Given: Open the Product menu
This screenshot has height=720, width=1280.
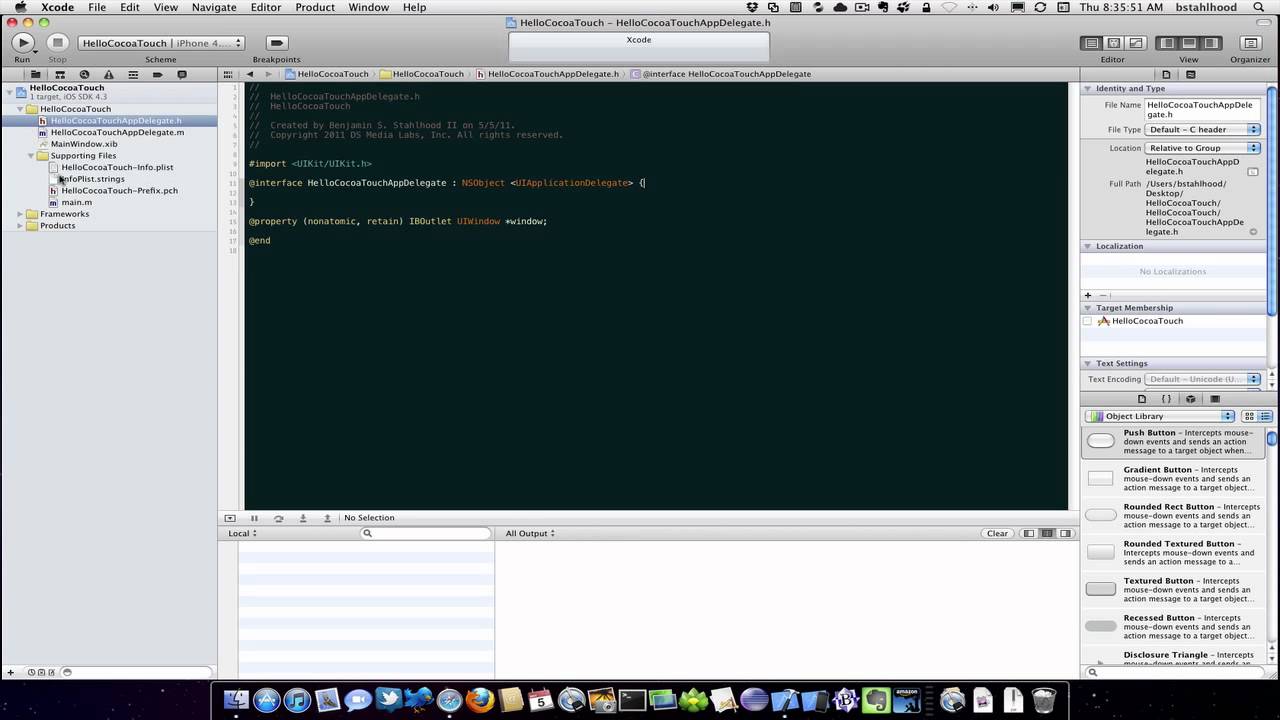Looking at the screenshot, I should coord(315,7).
